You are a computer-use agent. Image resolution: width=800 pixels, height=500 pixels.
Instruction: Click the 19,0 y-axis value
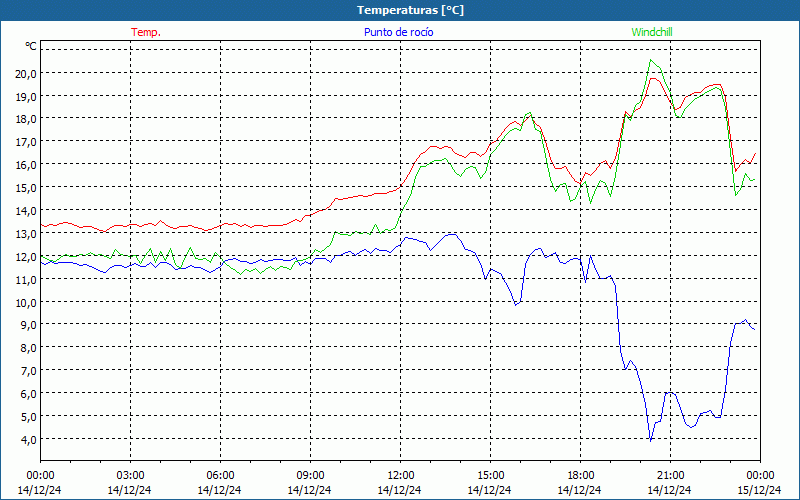[x=26, y=96]
